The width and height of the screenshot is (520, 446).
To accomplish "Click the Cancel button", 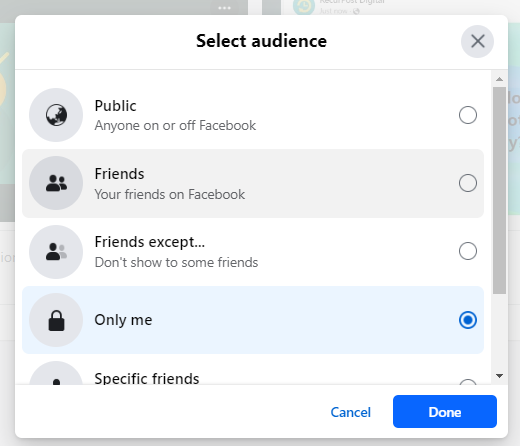I will pyautogui.click(x=350, y=412).
